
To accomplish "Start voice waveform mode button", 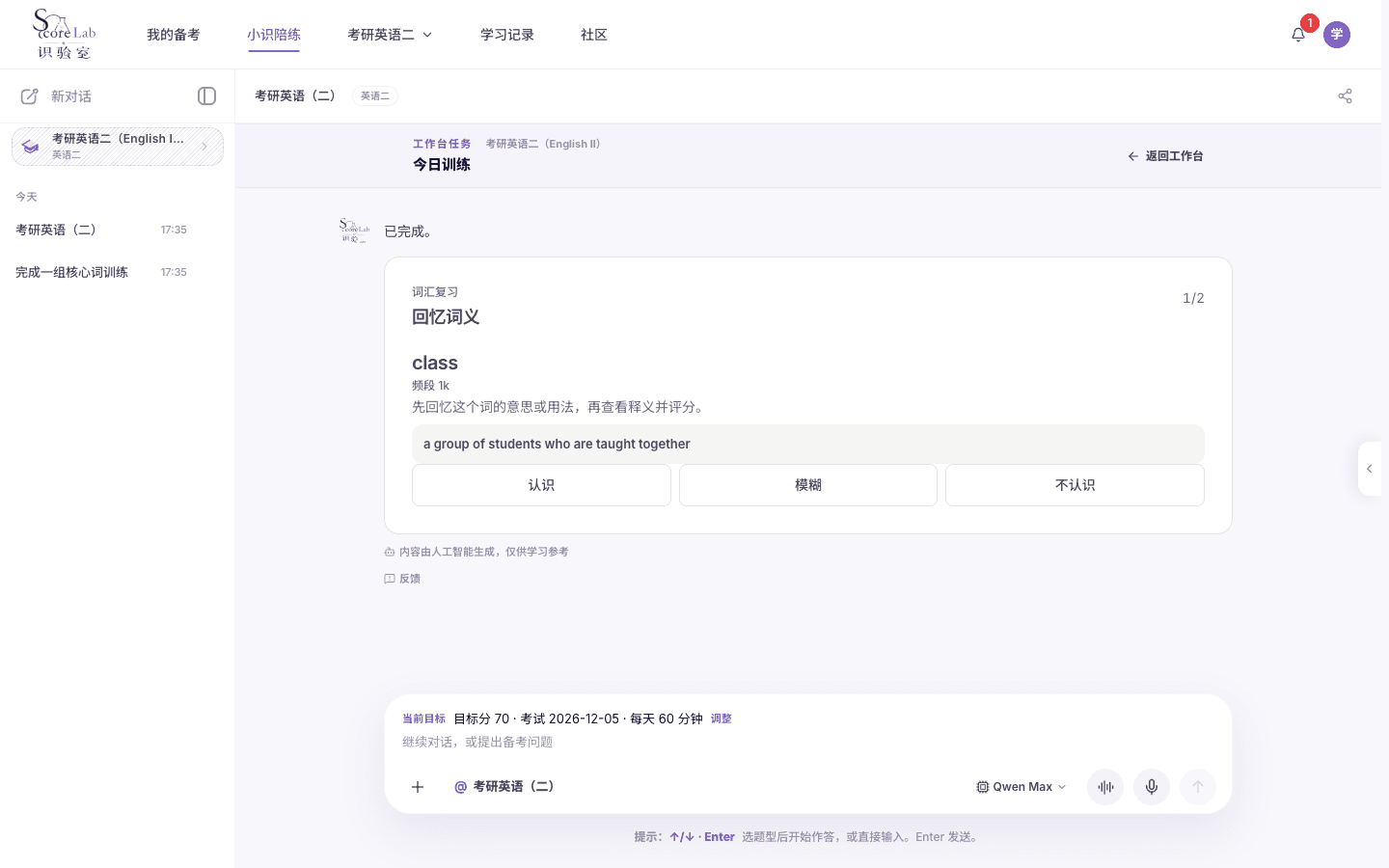I will [x=1105, y=787].
